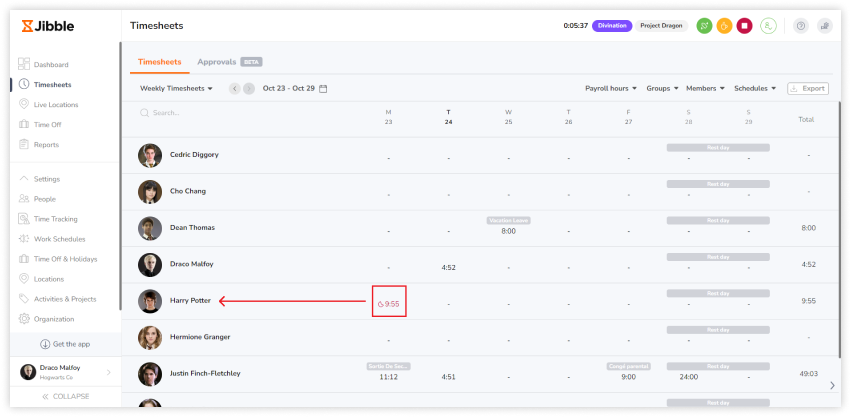Click the green outlined member icon
The height and width of the screenshot is (417, 851).
768,26
